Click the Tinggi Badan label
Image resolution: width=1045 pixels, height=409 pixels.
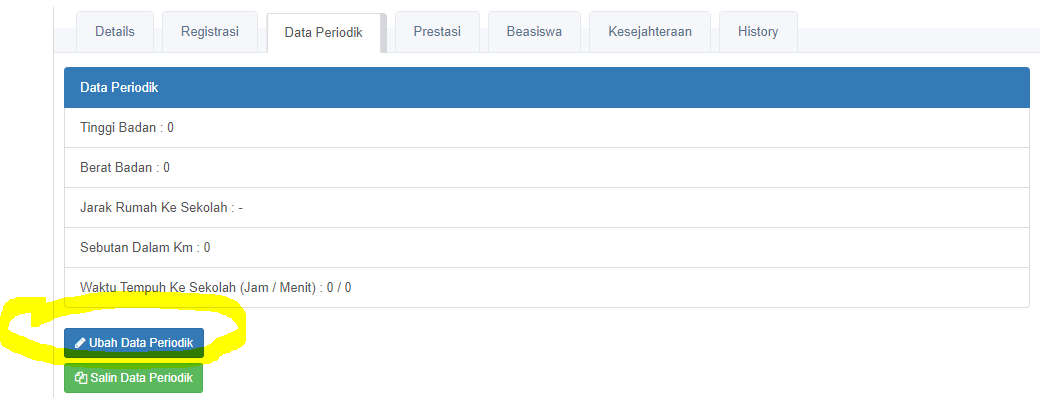(118, 127)
